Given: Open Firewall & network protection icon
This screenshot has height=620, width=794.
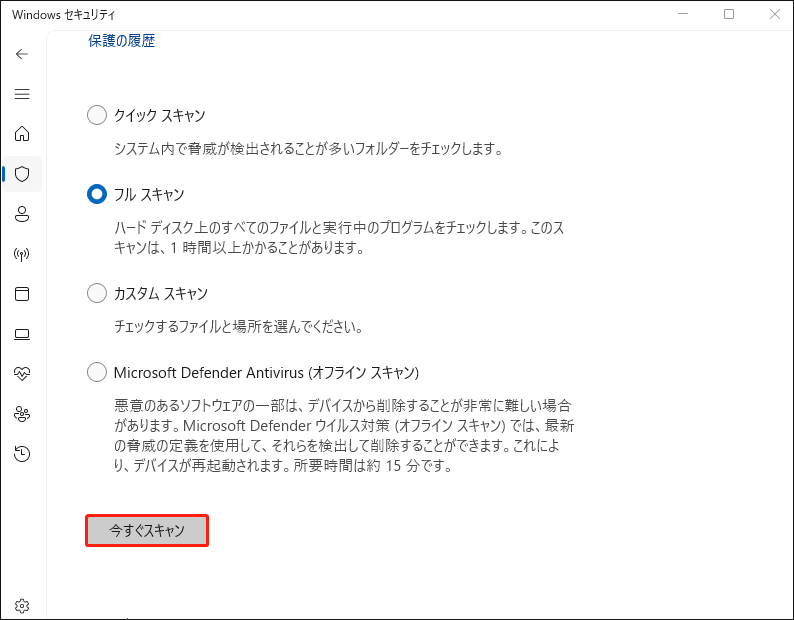Looking at the screenshot, I should 22,254.
